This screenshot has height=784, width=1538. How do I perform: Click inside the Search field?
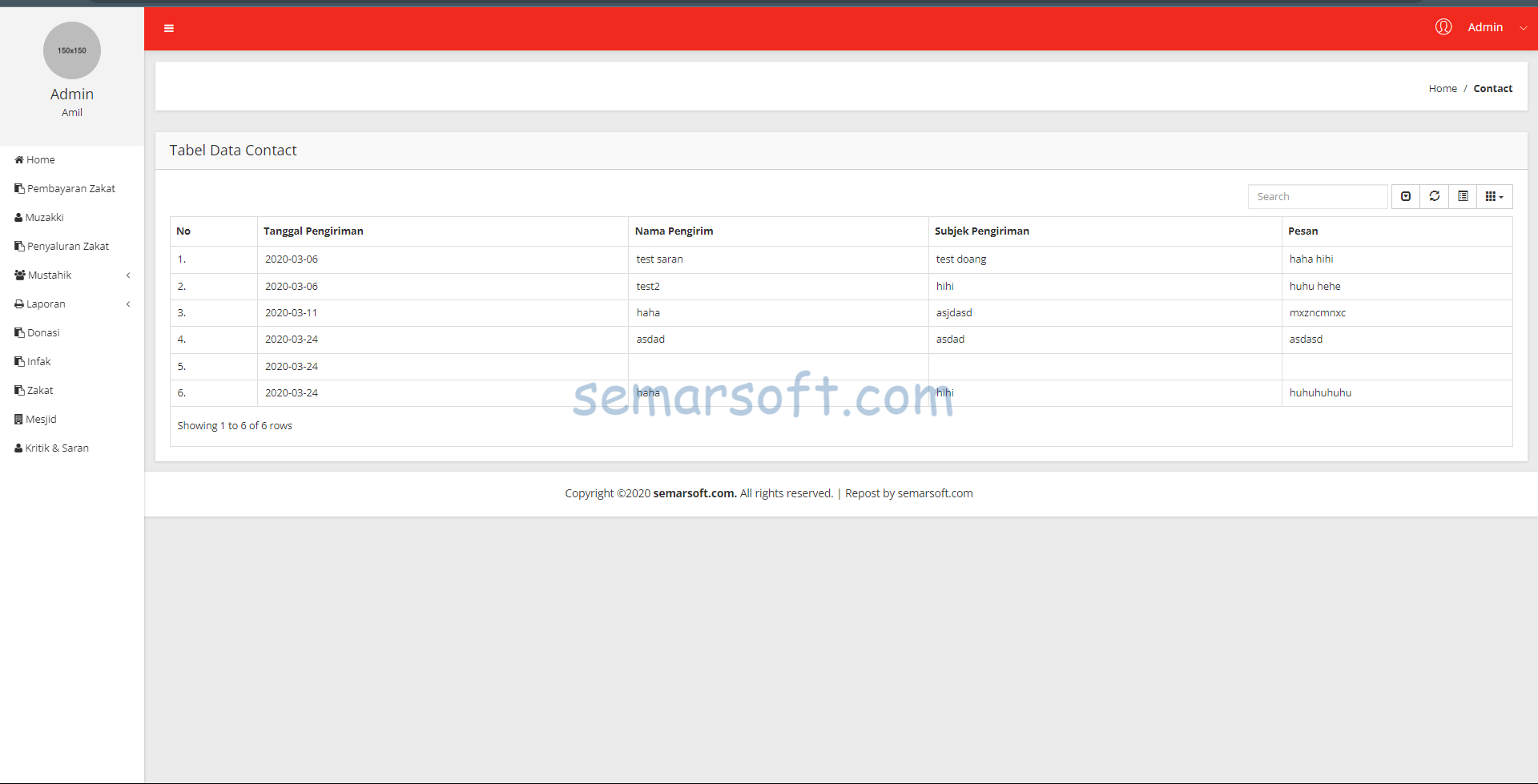1317,196
